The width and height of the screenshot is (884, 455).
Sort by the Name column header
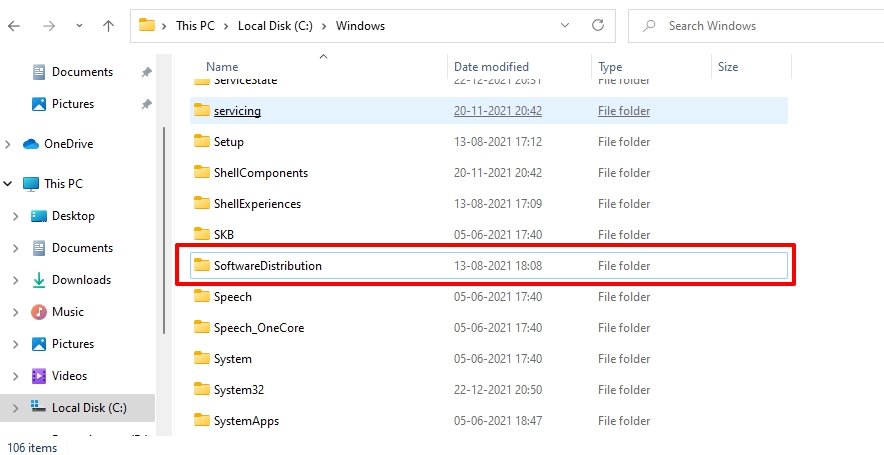tap(222, 67)
